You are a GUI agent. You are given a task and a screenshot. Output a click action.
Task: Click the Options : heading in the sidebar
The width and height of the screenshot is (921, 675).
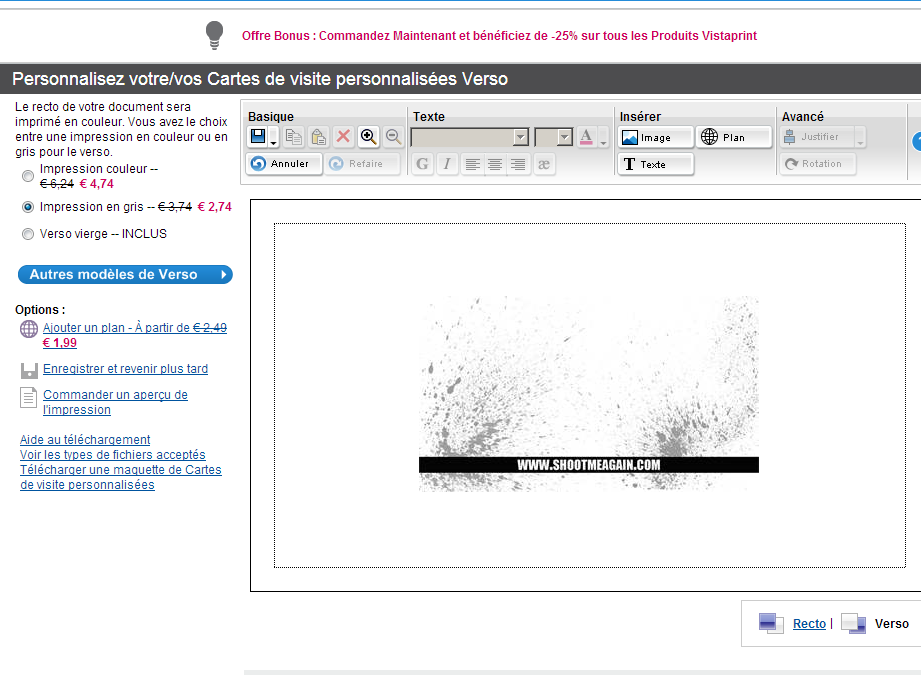click(x=40, y=310)
